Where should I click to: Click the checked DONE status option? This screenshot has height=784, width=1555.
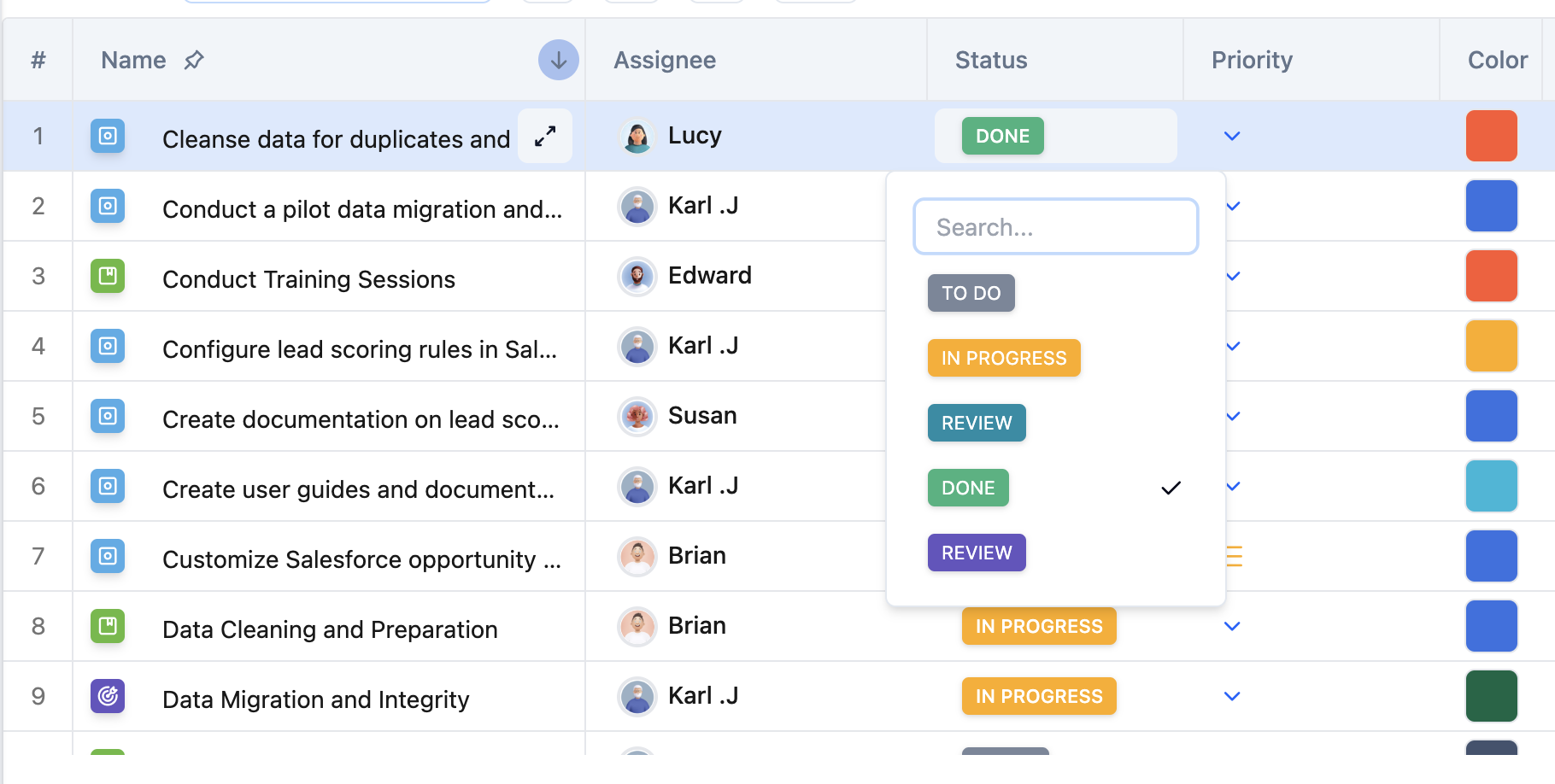point(968,488)
